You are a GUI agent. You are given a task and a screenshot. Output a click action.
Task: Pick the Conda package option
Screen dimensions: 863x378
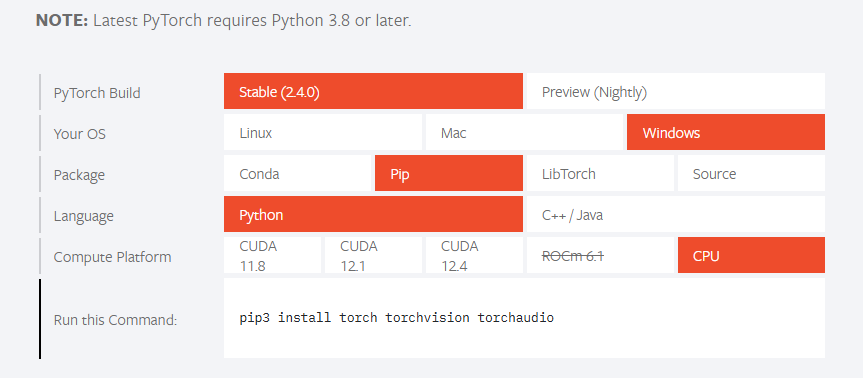click(298, 173)
